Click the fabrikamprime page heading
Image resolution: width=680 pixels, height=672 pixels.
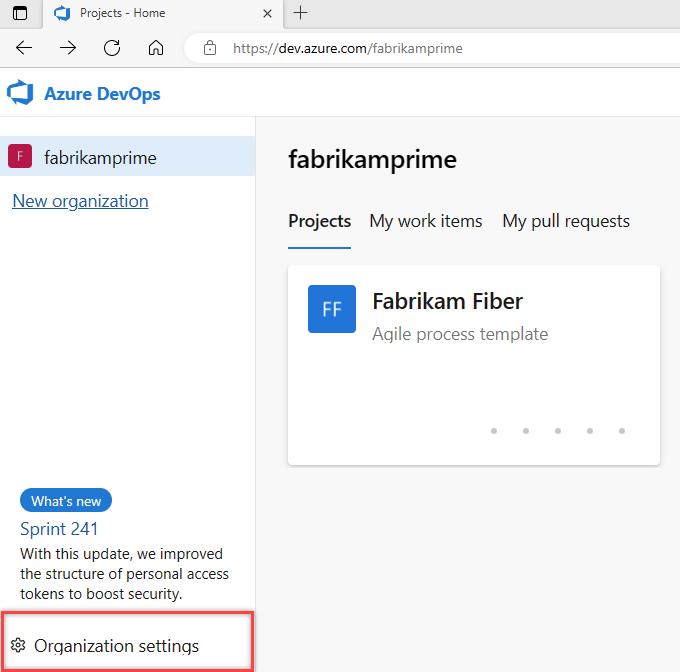[x=373, y=159]
